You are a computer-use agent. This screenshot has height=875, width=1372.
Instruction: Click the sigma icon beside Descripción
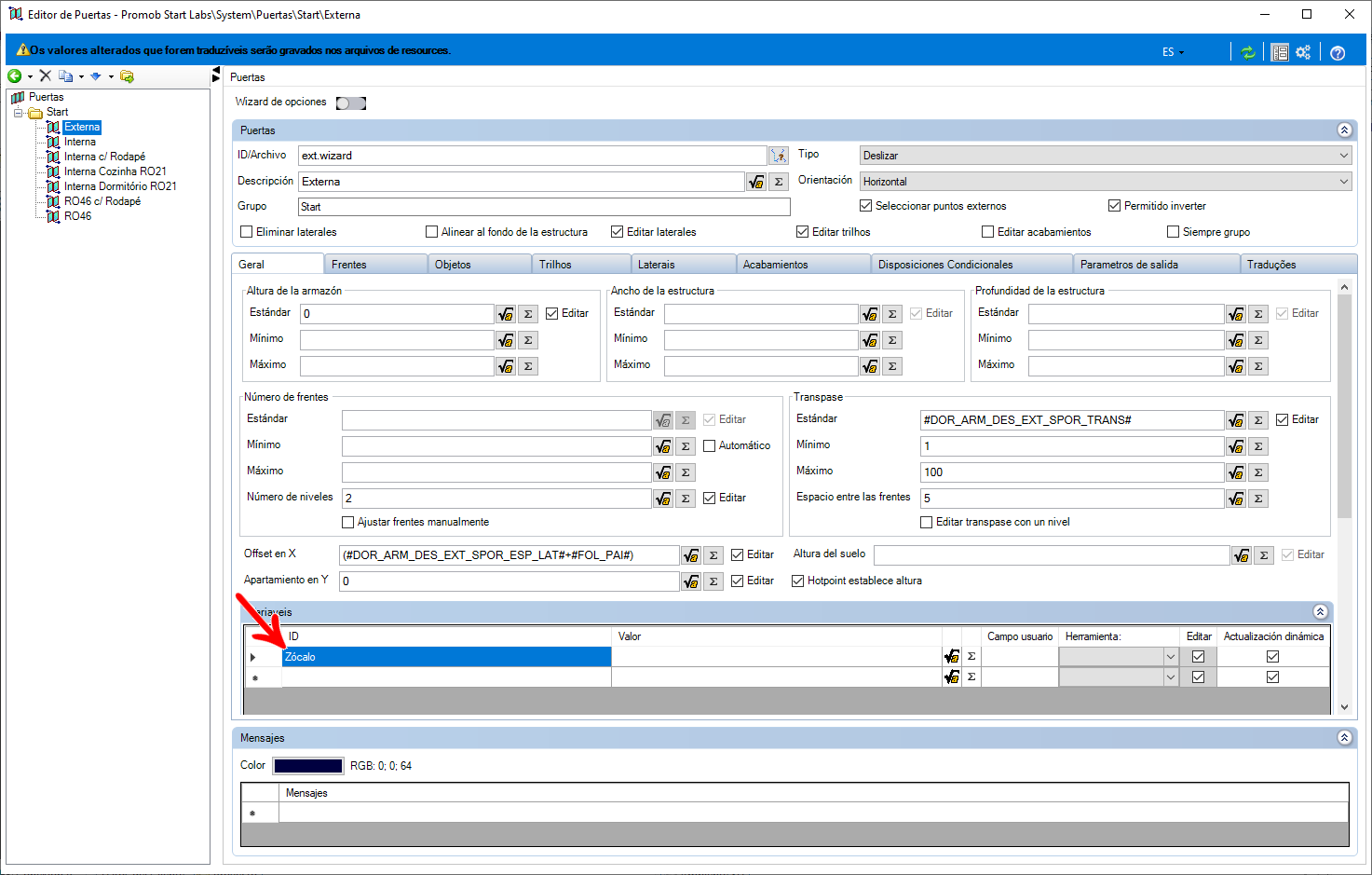[x=780, y=182]
